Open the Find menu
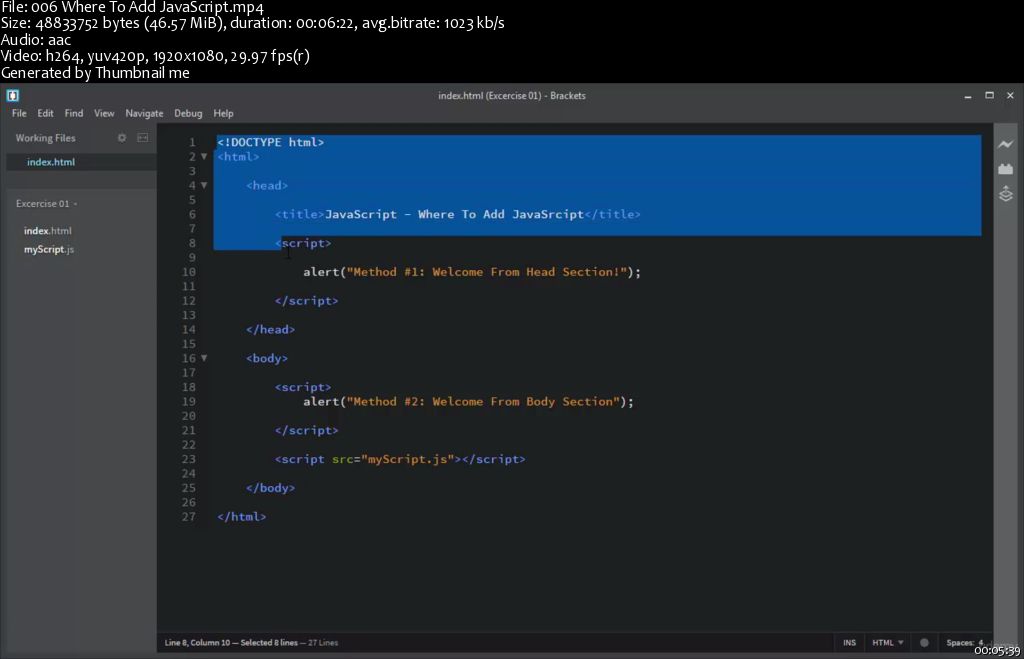Viewport: 1024px width, 659px height. [74, 113]
